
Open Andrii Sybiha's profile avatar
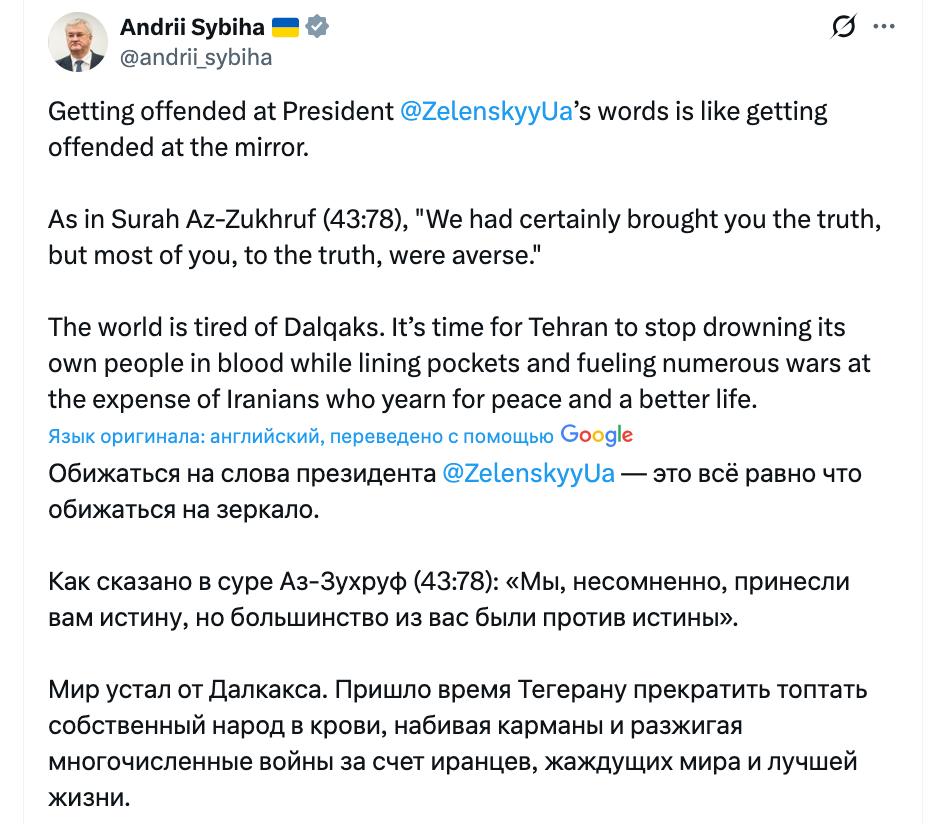click(77, 44)
